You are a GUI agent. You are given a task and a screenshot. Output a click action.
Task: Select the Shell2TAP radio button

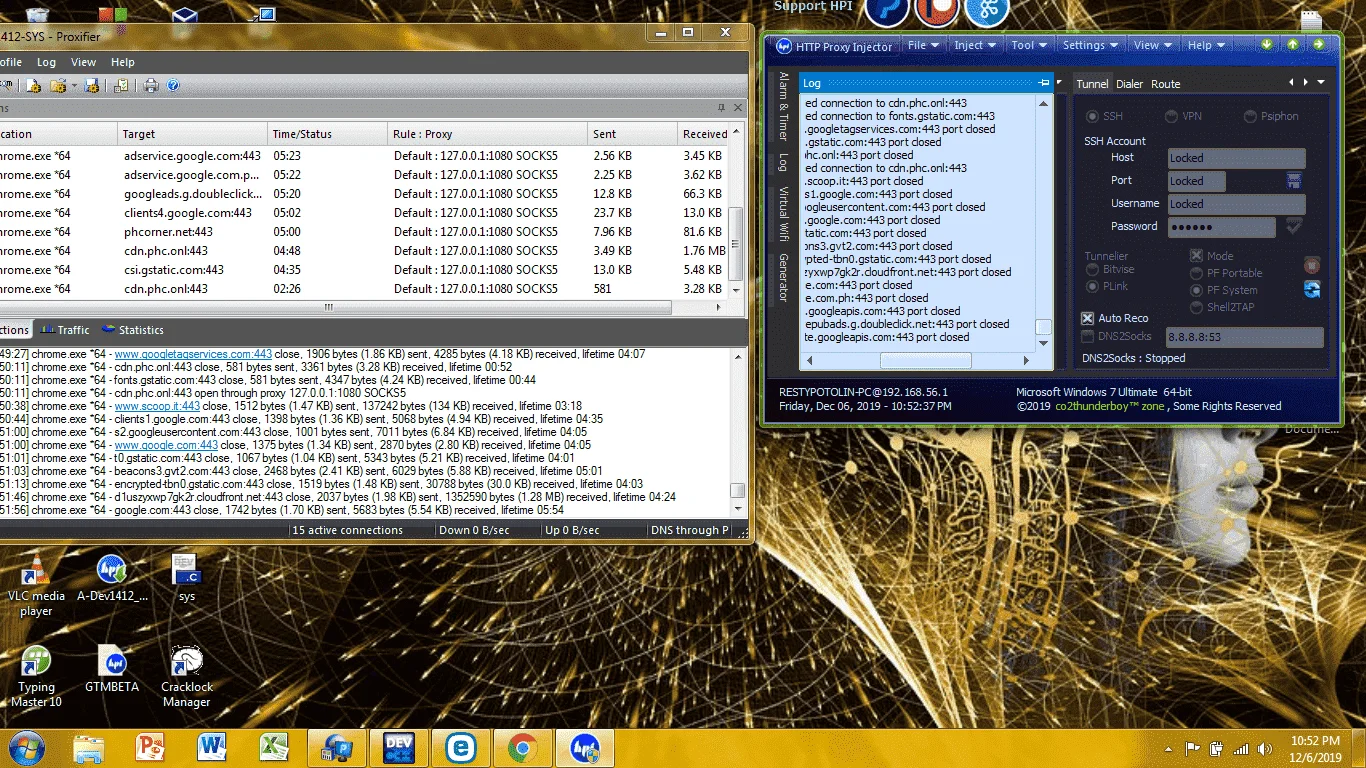[x=1196, y=307]
